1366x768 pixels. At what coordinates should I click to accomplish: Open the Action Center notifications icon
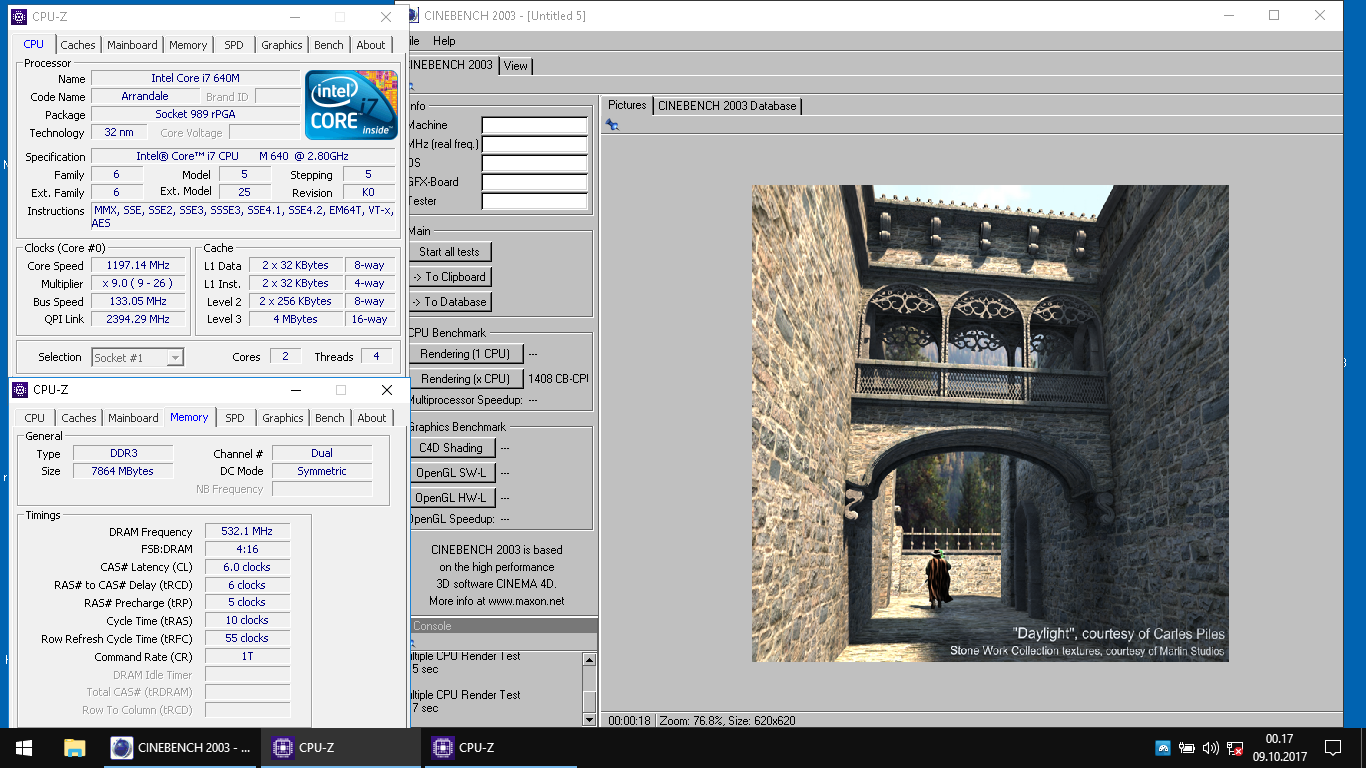[x=1332, y=747]
